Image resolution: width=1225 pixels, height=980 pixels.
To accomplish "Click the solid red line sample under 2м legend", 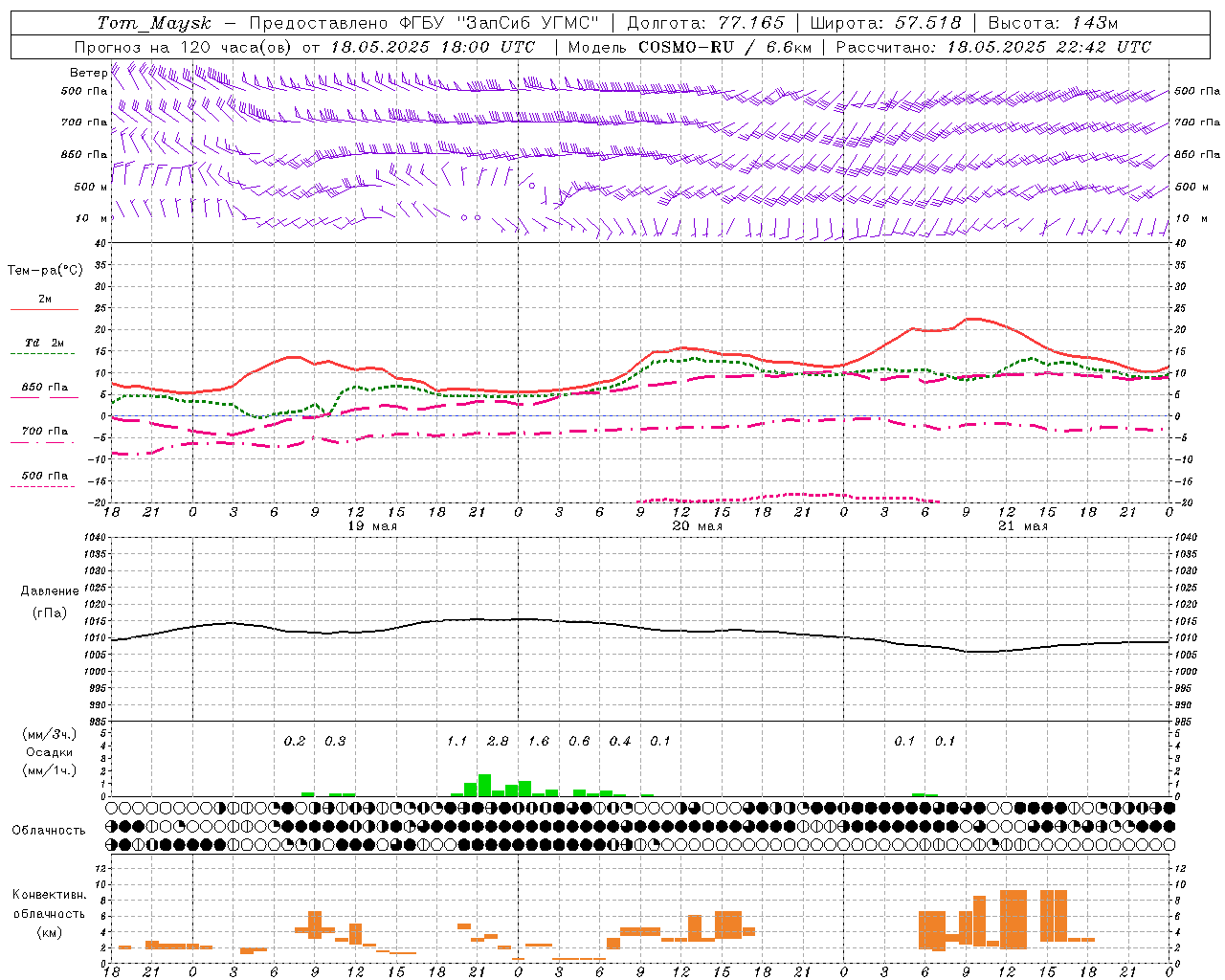I will click(x=44, y=309).
